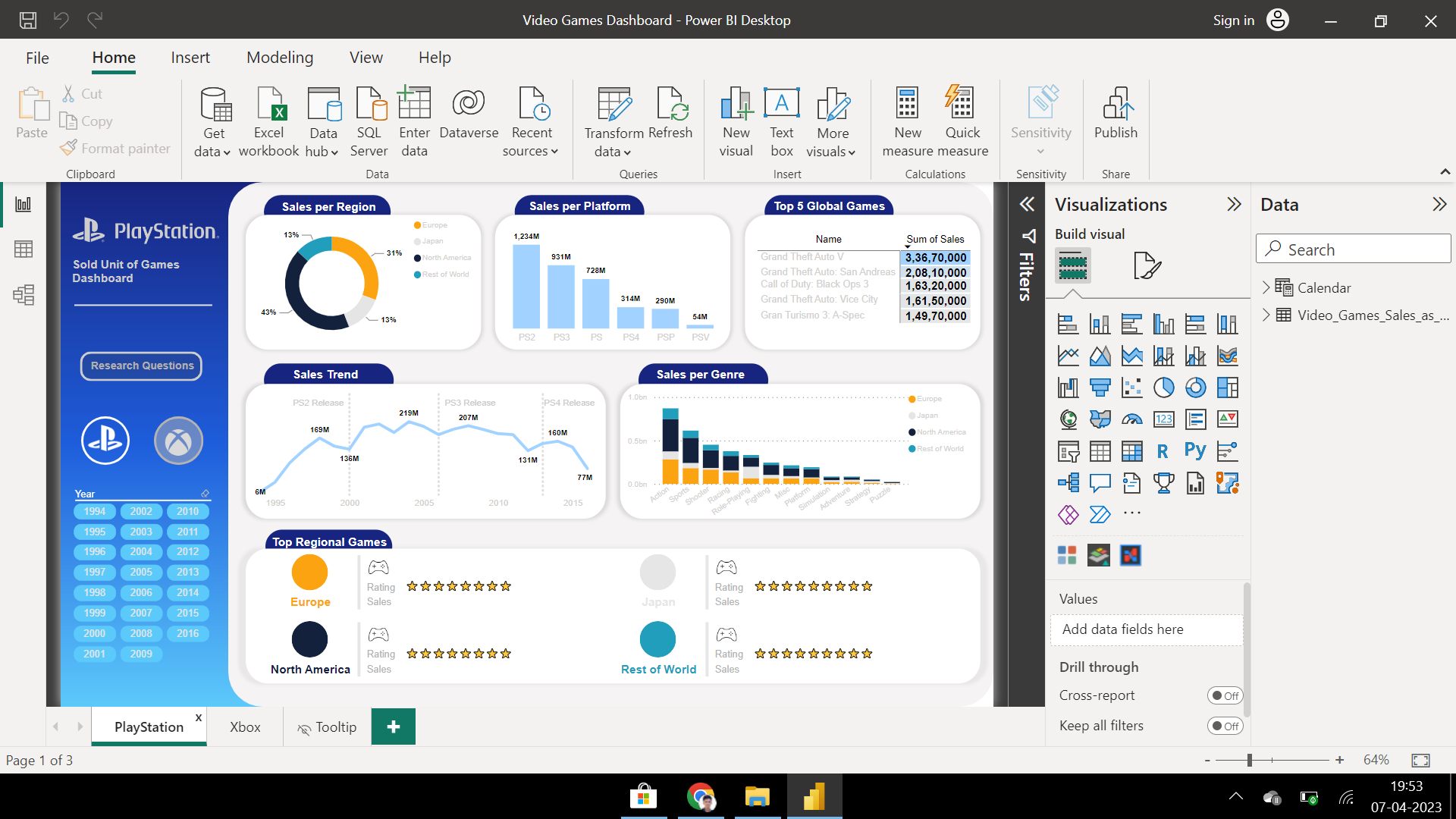Select year 2005 in the Year slicer
Viewport: 1456px width, 819px height.
tap(141, 572)
